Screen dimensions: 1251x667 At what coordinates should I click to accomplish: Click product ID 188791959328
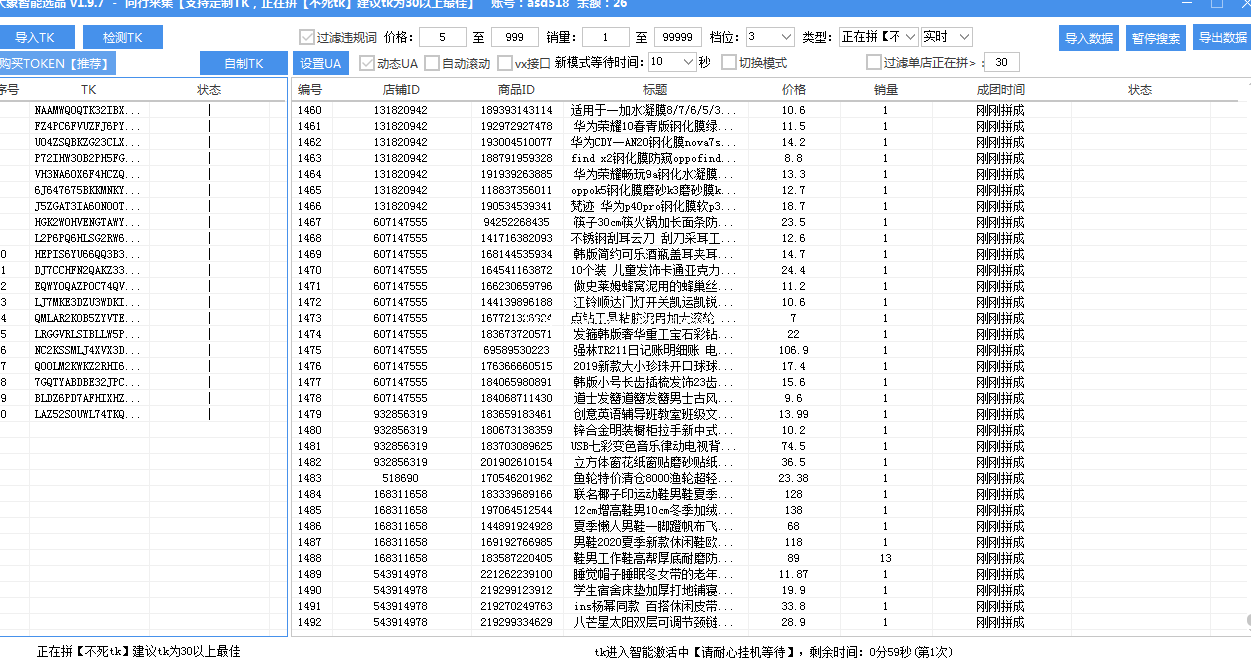[516, 158]
